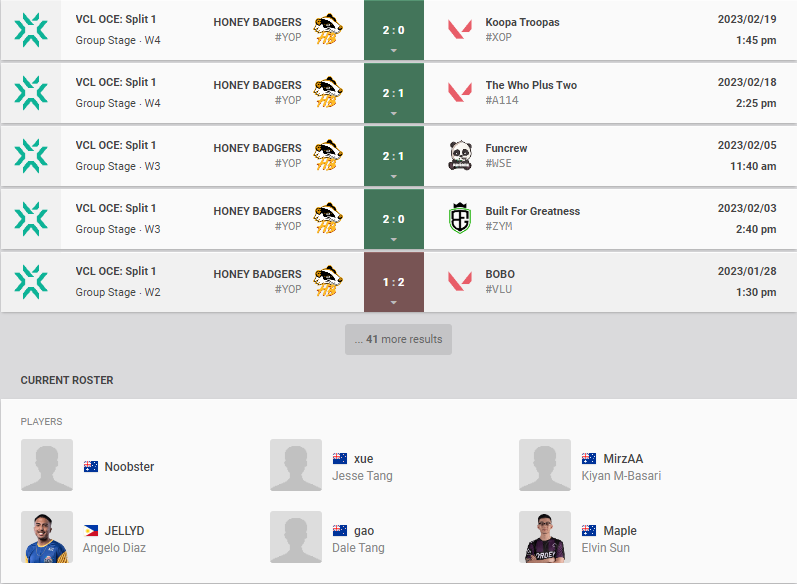Click JELLYD's player photo
797x584 pixels.
point(47,537)
